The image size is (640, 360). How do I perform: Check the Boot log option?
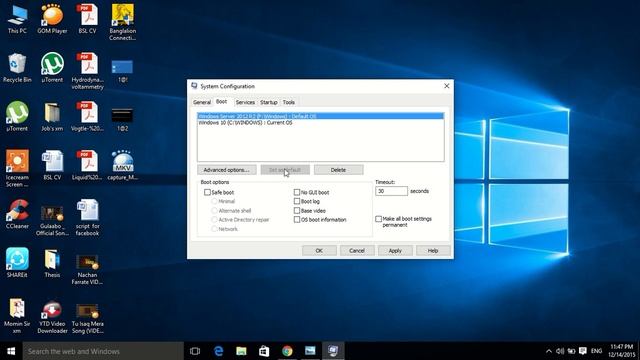(x=297, y=201)
